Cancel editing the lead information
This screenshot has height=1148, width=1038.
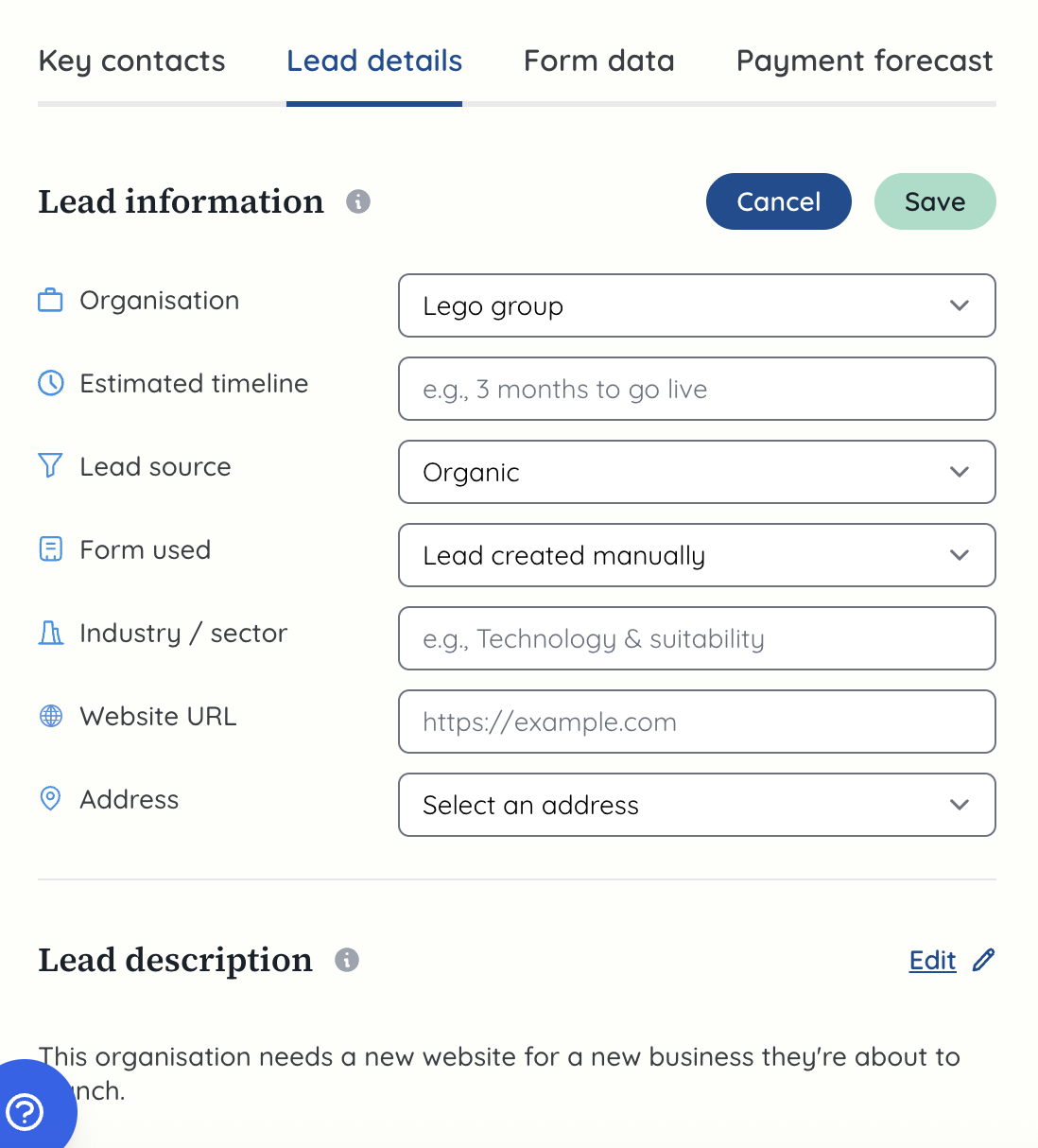(x=778, y=201)
